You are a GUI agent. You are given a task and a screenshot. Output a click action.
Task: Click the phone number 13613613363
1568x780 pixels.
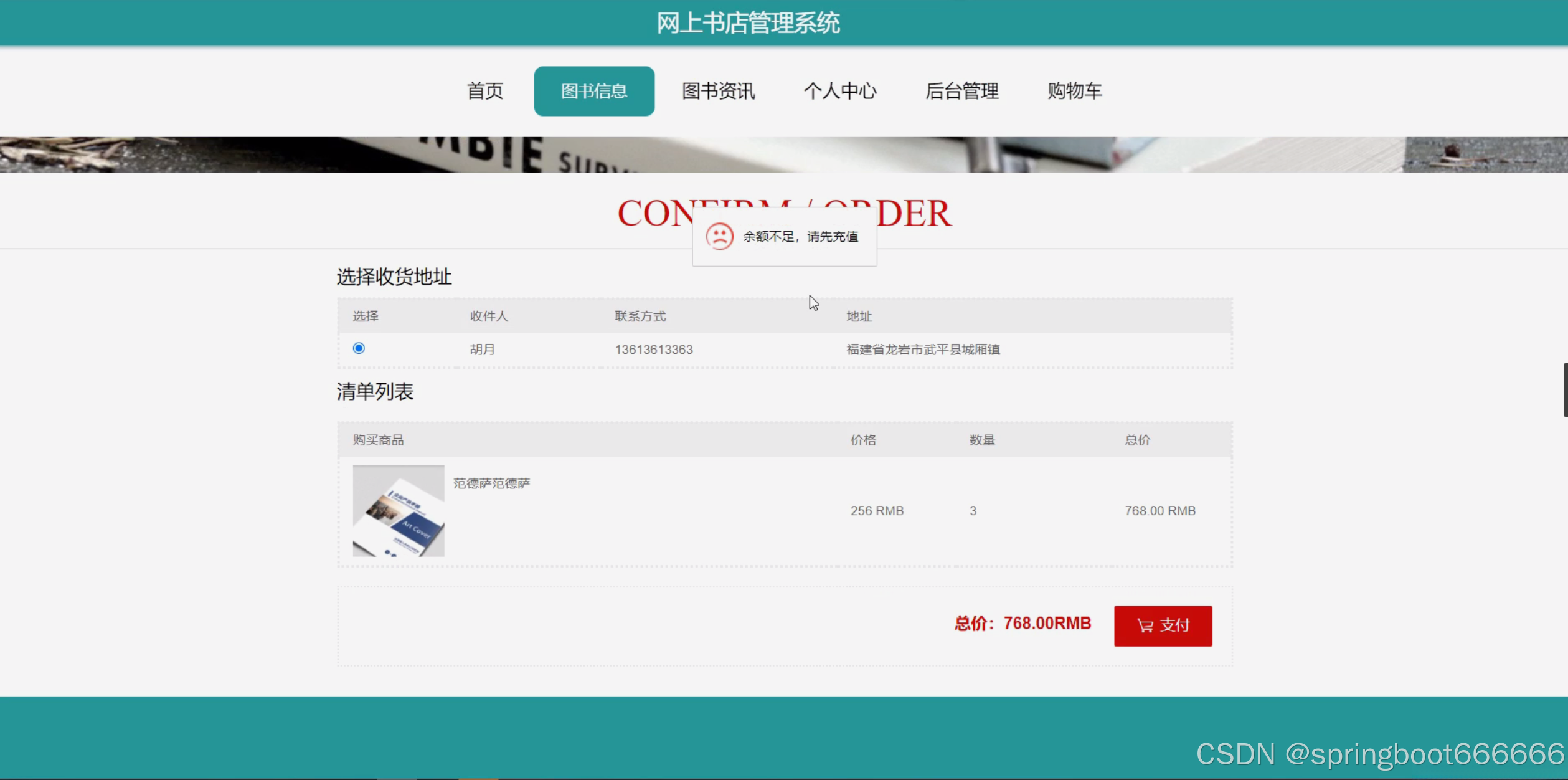coord(653,350)
